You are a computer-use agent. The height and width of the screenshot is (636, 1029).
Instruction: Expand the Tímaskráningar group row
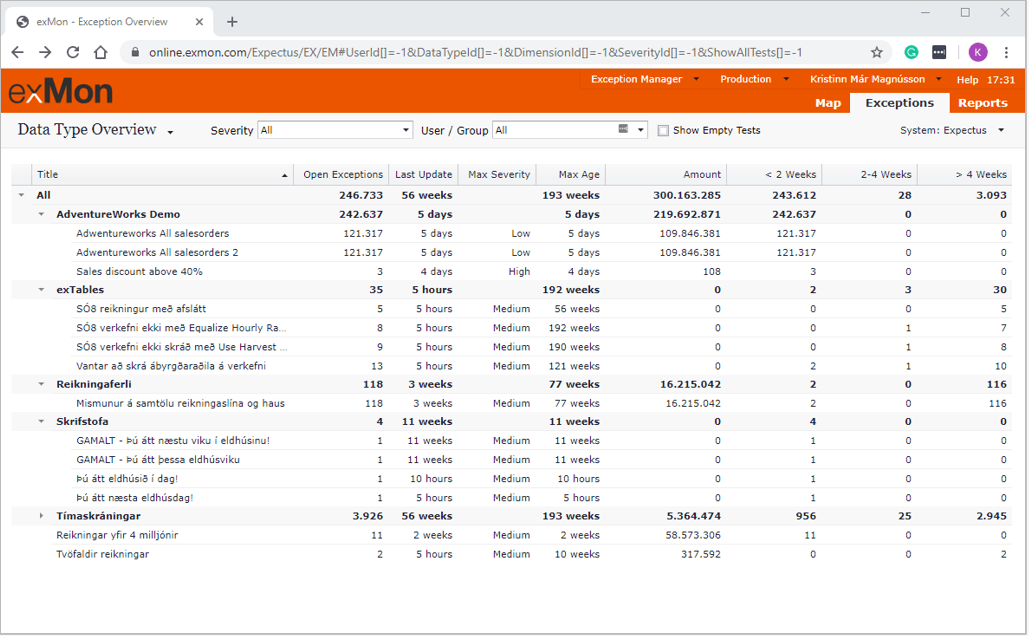pos(41,516)
